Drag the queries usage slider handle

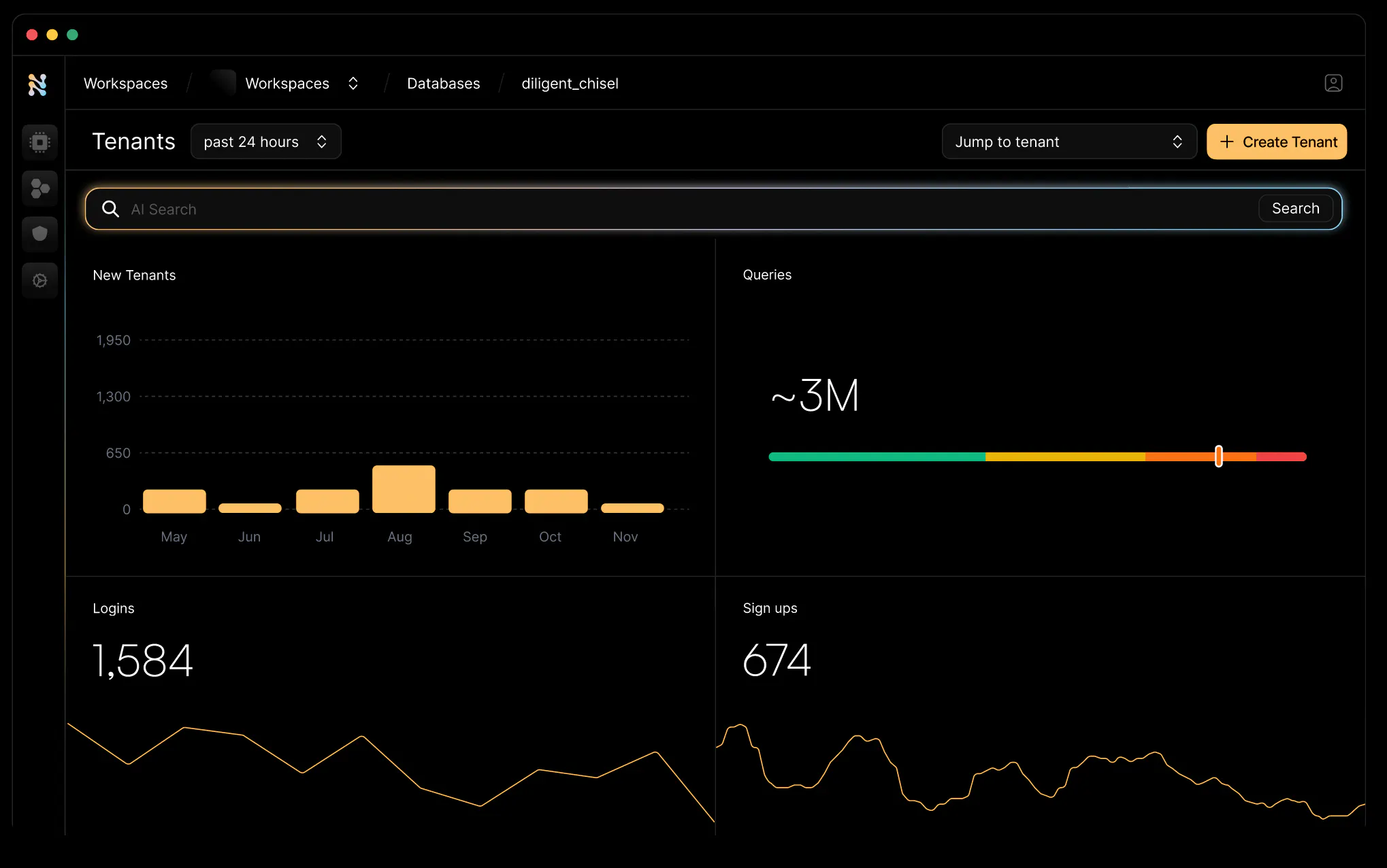click(1219, 456)
